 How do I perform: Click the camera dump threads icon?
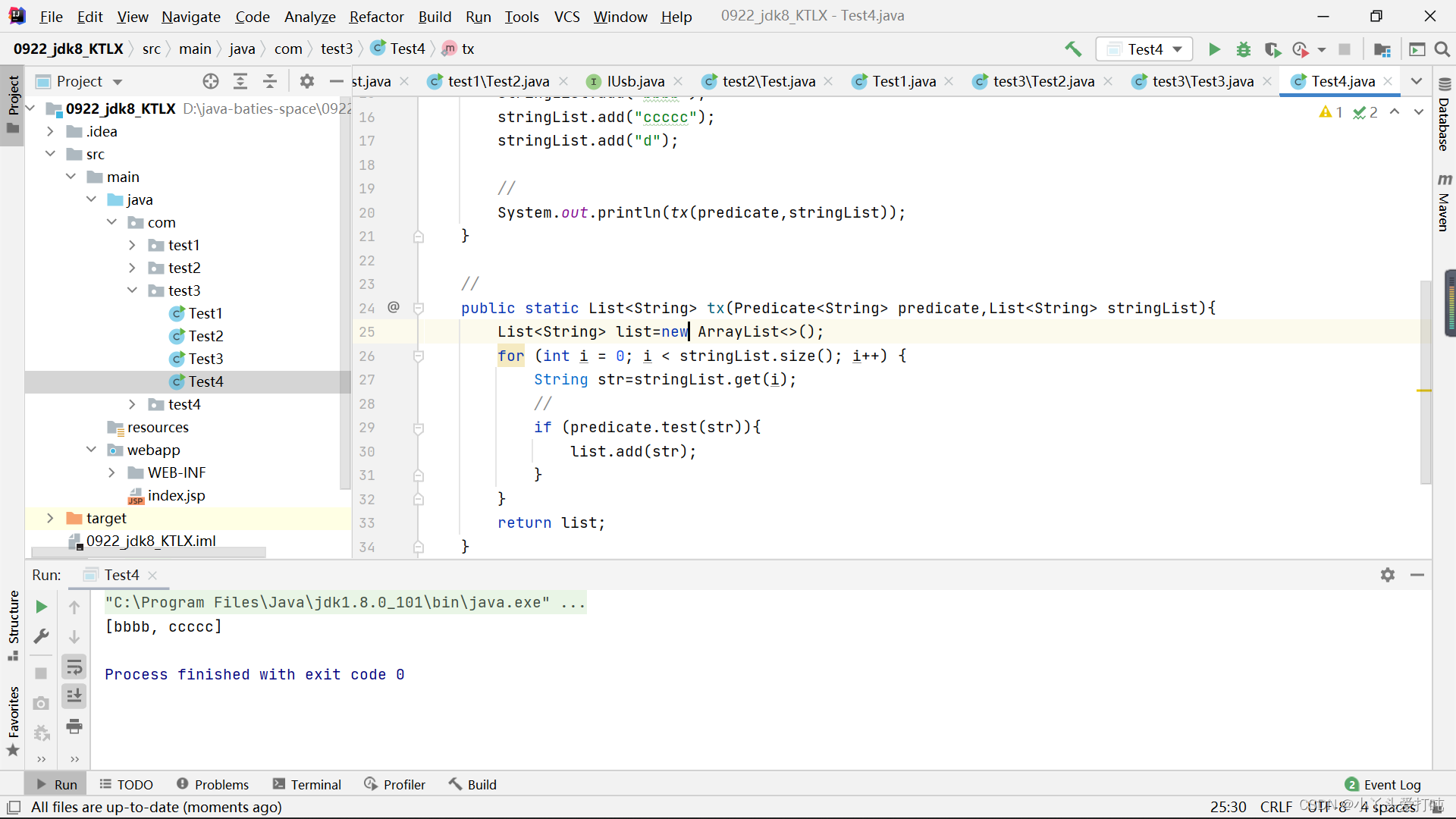[x=42, y=704]
